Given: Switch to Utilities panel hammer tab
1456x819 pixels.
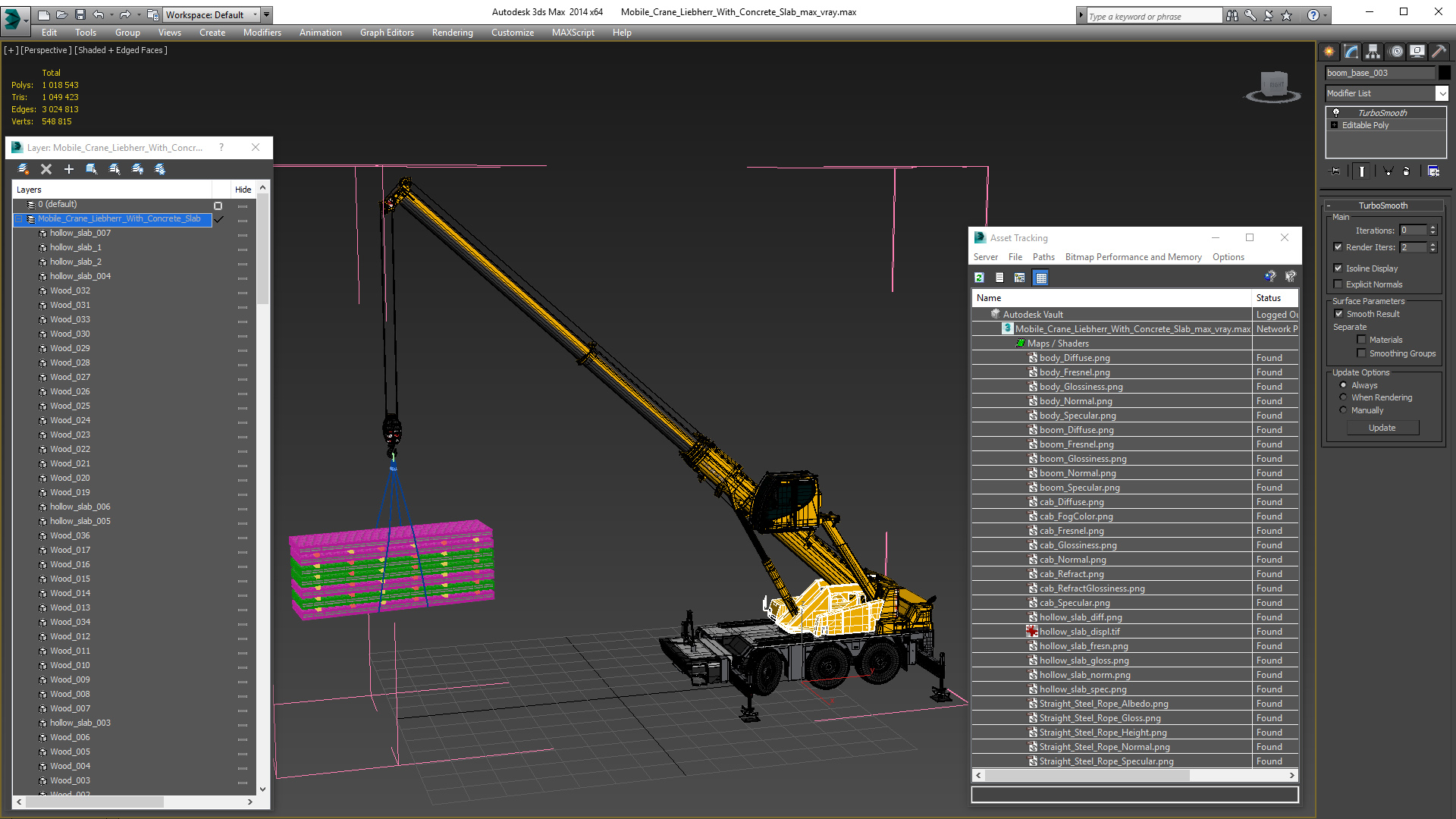Looking at the screenshot, I should pos(1439,52).
